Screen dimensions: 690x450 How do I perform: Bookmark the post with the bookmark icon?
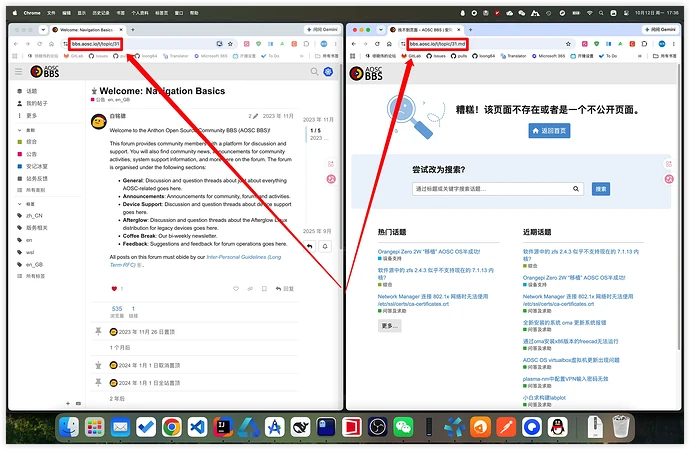pyautogui.click(x=264, y=289)
